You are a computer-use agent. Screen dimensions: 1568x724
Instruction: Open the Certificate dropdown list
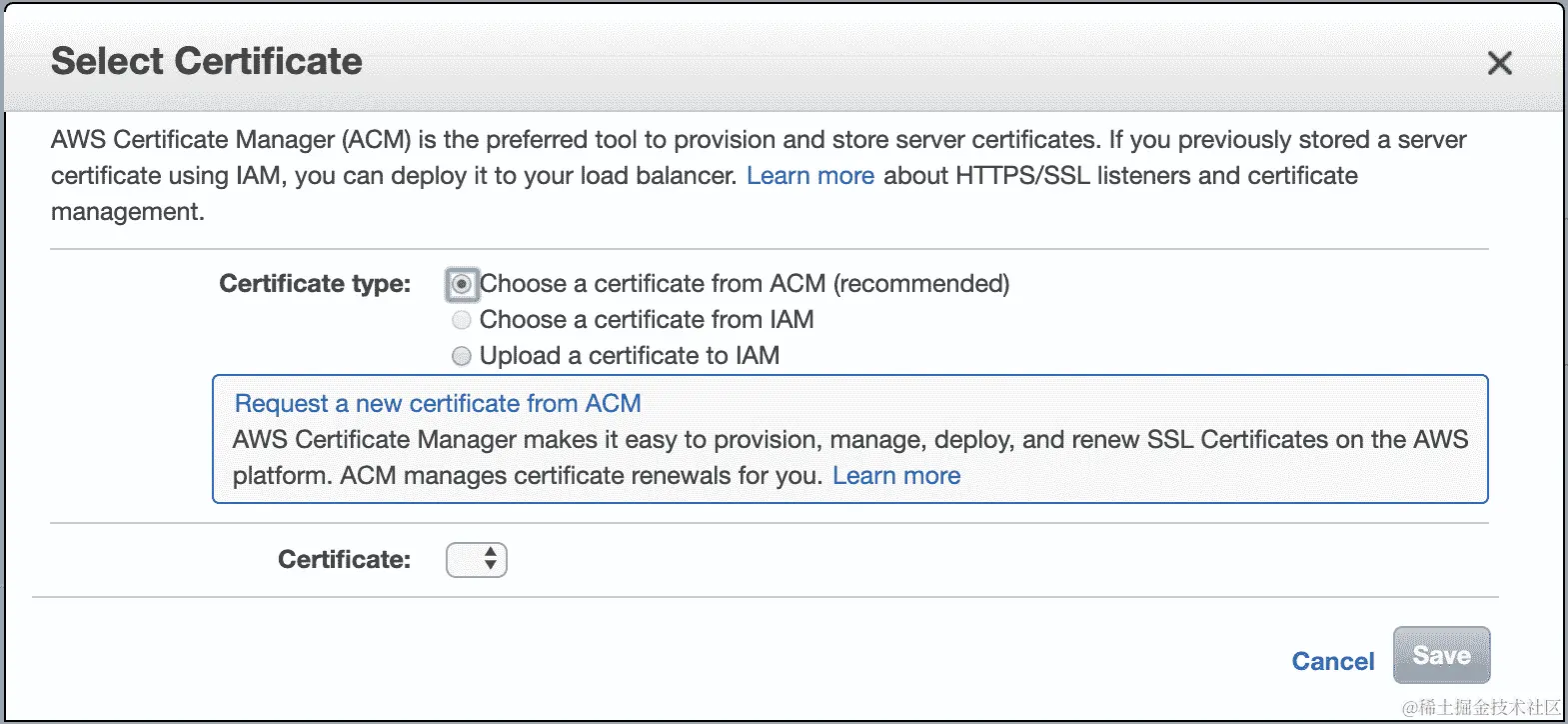(x=476, y=560)
